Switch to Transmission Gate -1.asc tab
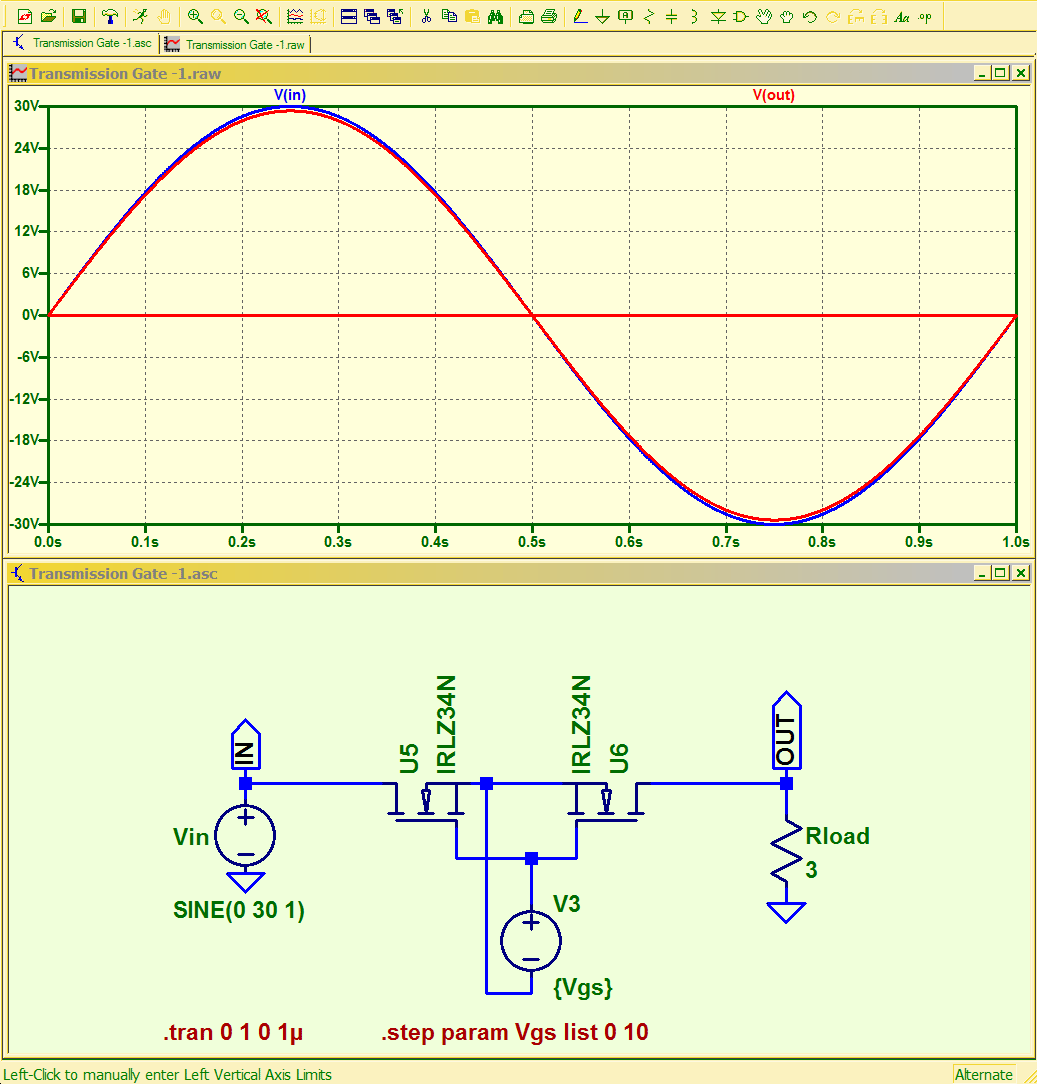This screenshot has height=1084, width=1037. click(x=82, y=43)
